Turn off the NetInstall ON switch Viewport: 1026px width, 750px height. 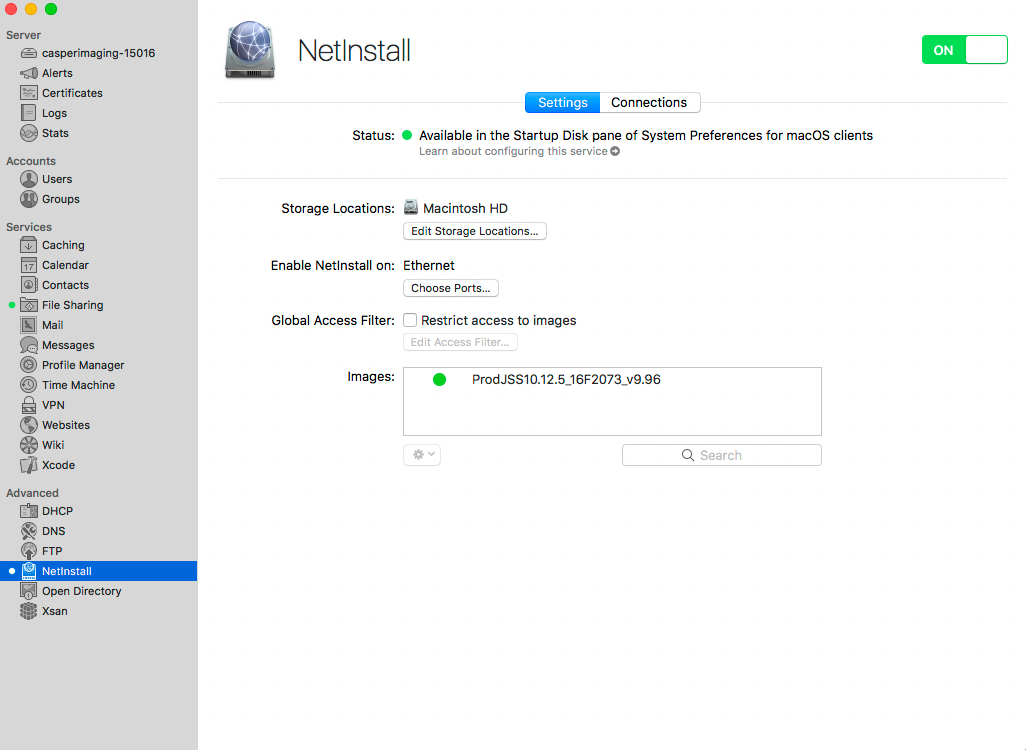click(964, 50)
